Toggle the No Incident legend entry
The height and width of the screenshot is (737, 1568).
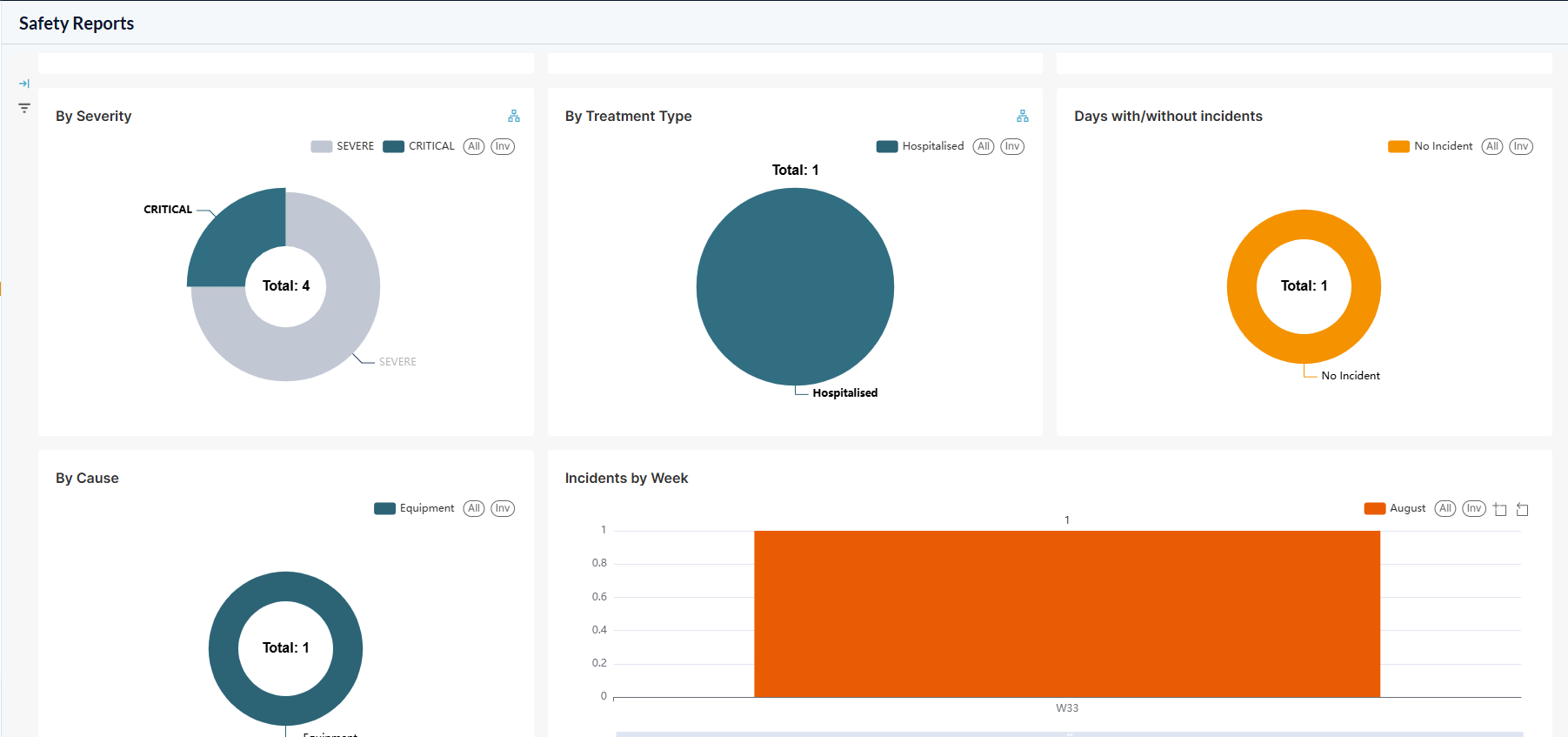pyautogui.click(x=1431, y=146)
